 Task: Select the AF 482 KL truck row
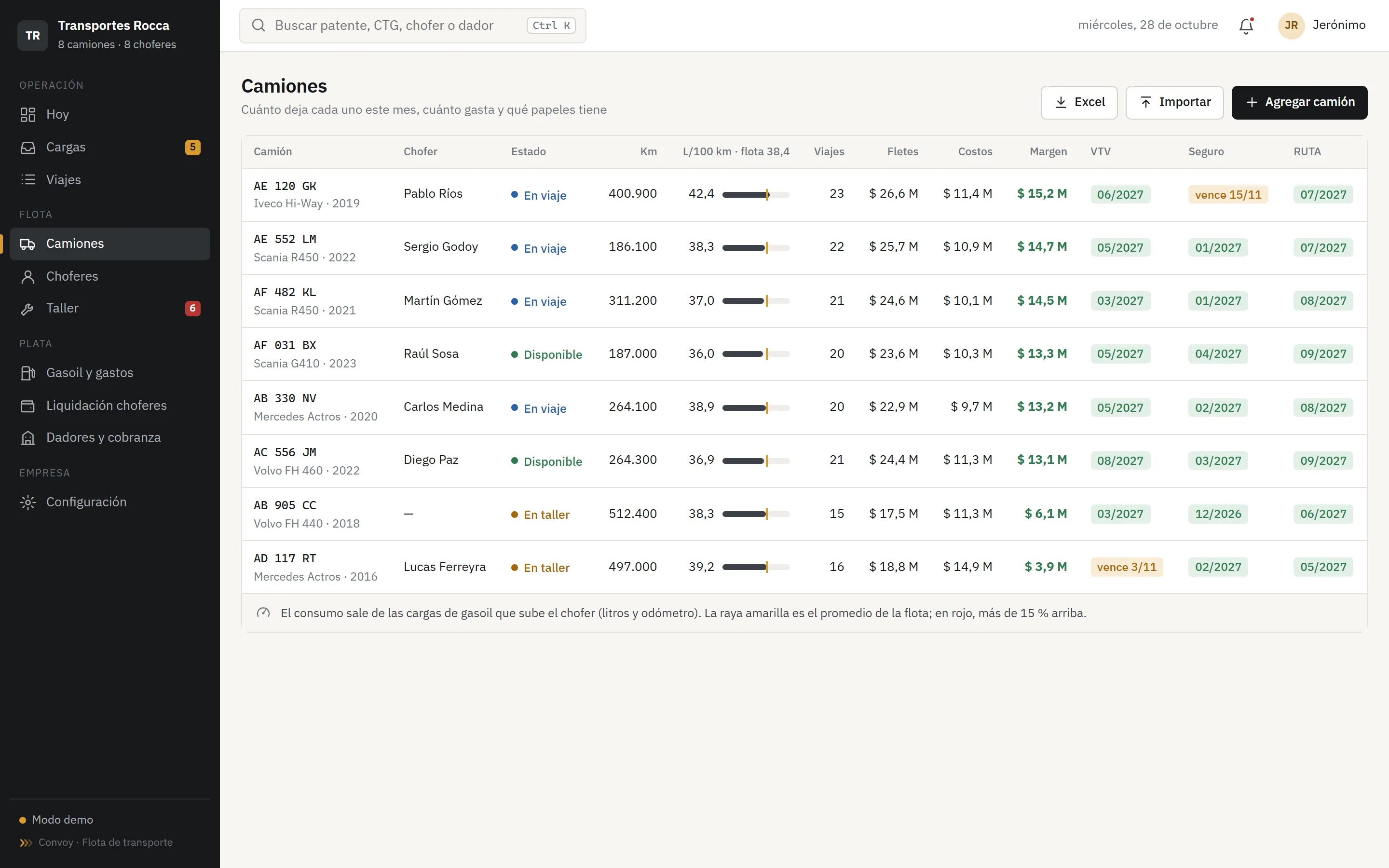tap(804, 301)
